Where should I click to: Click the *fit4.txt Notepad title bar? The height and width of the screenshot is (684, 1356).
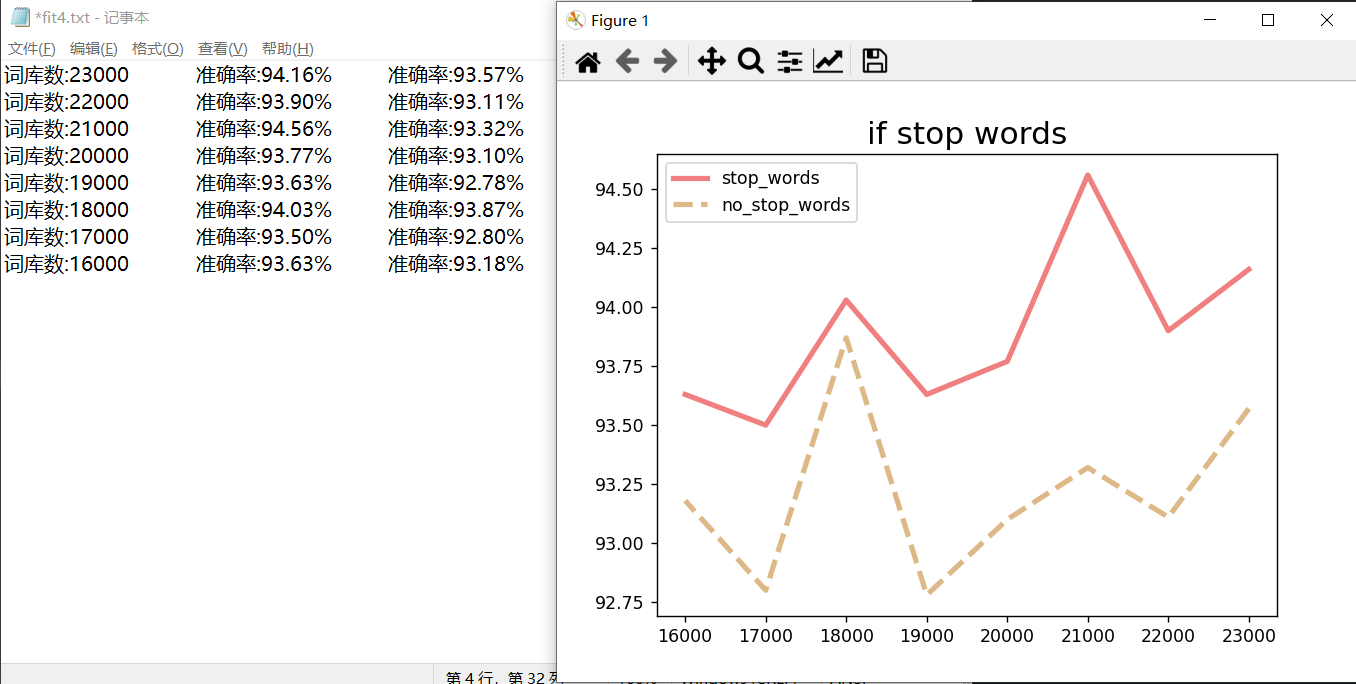tap(280, 17)
